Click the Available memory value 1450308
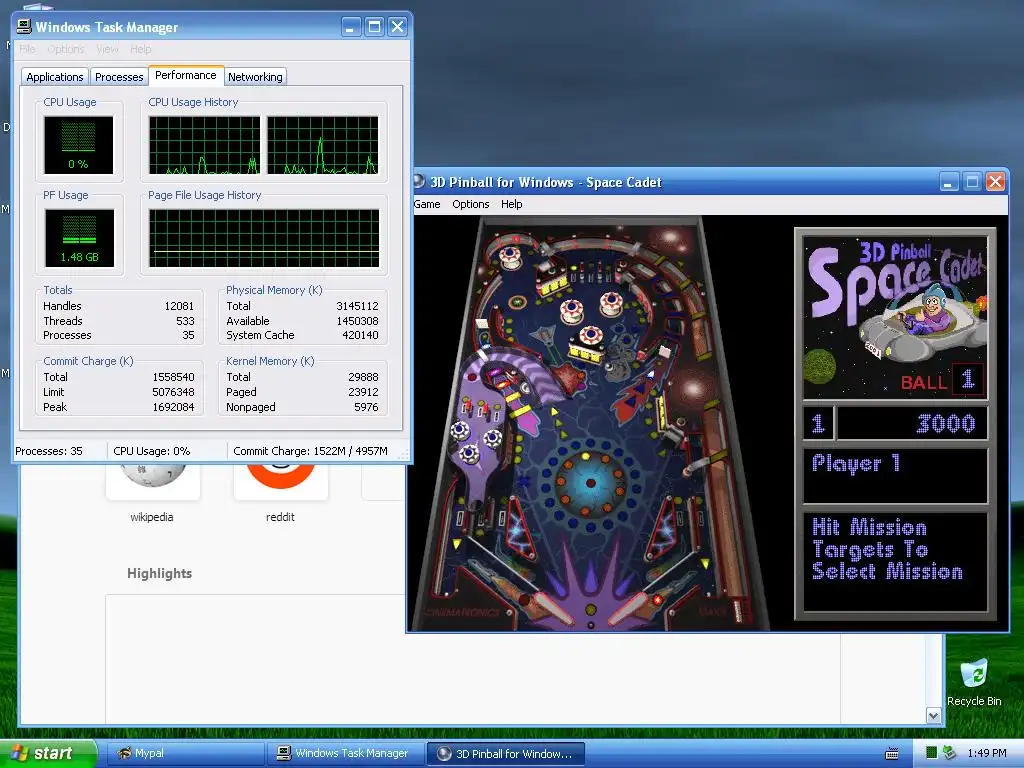 pyautogui.click(x=357, y=321)
